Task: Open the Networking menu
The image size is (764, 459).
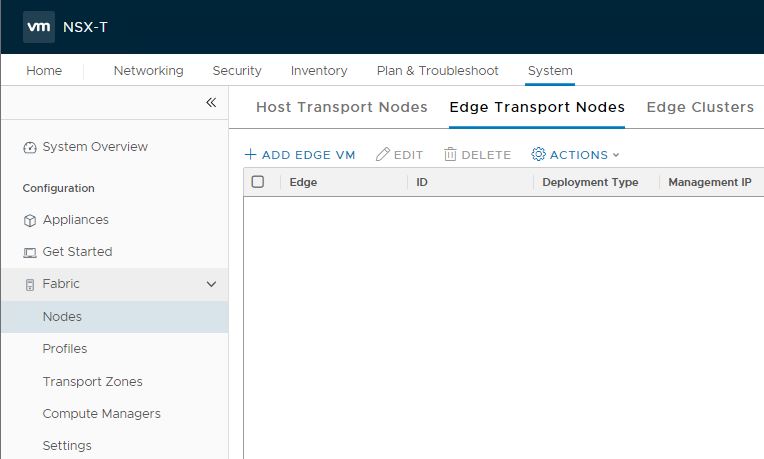Action: point(148,71)
